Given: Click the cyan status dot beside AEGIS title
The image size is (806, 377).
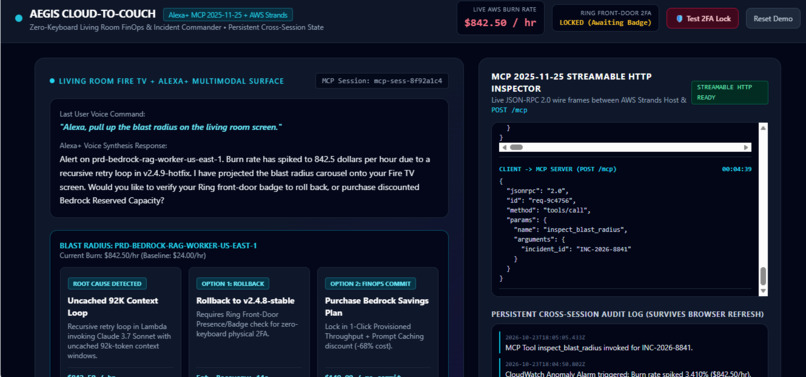Looking at the screenshot, I should [19, 18].
